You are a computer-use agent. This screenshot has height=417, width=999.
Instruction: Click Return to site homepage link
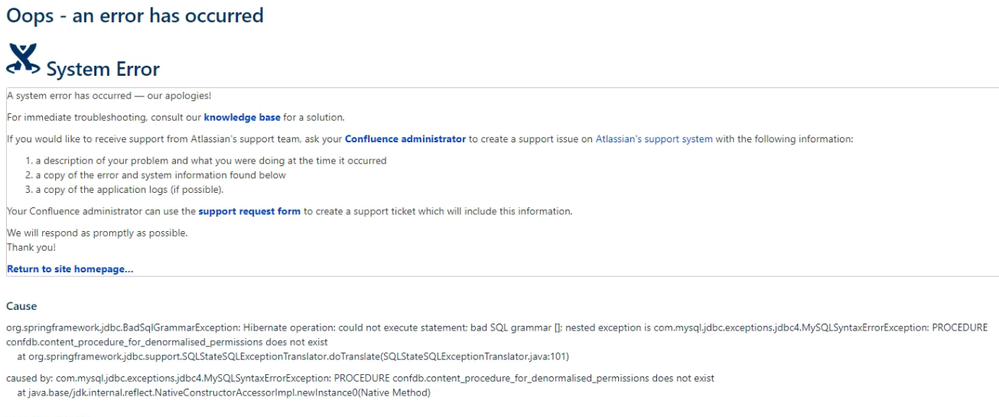point(70,269)
